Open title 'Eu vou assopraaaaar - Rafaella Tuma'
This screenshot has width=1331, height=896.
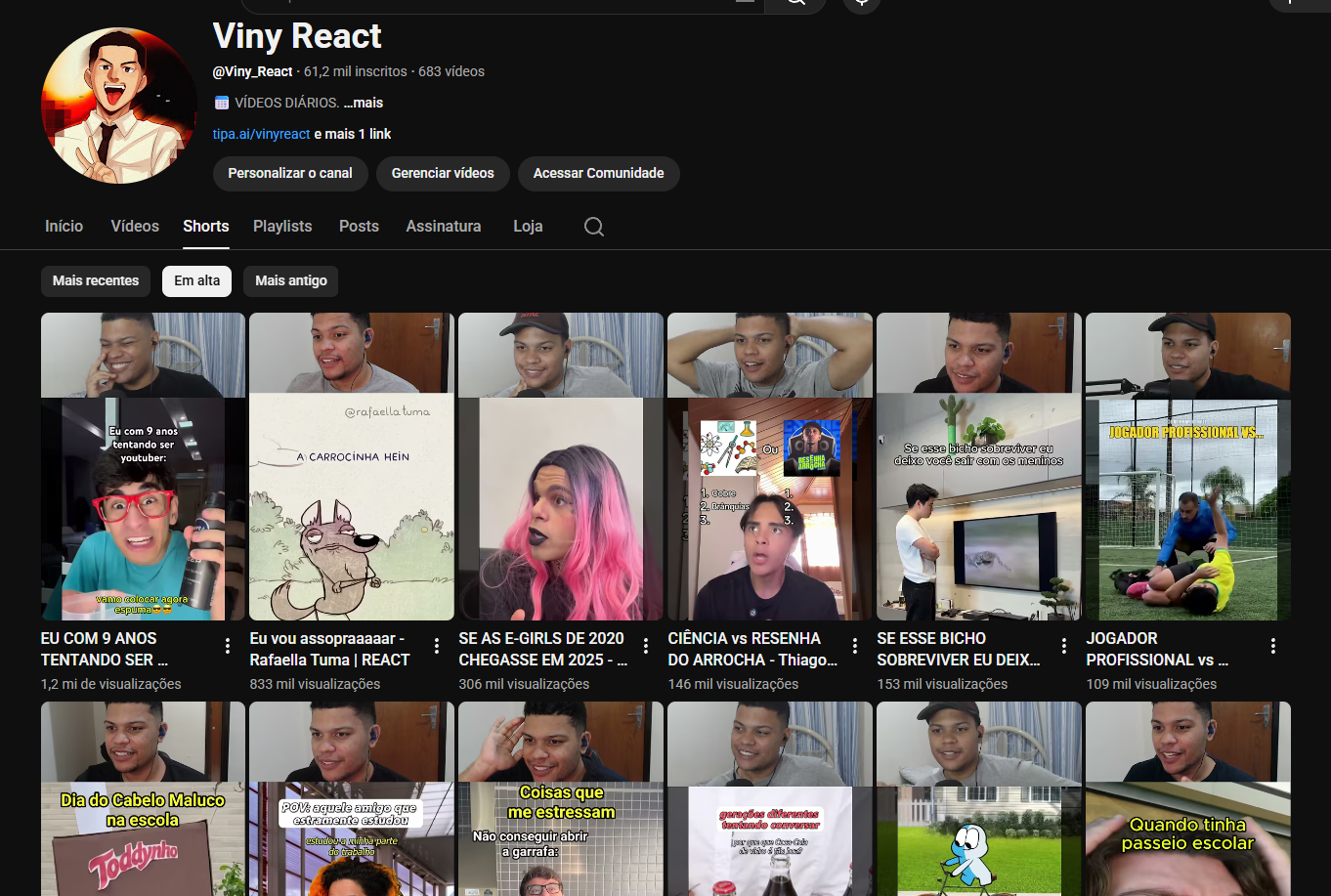click(x=329, y=649)
